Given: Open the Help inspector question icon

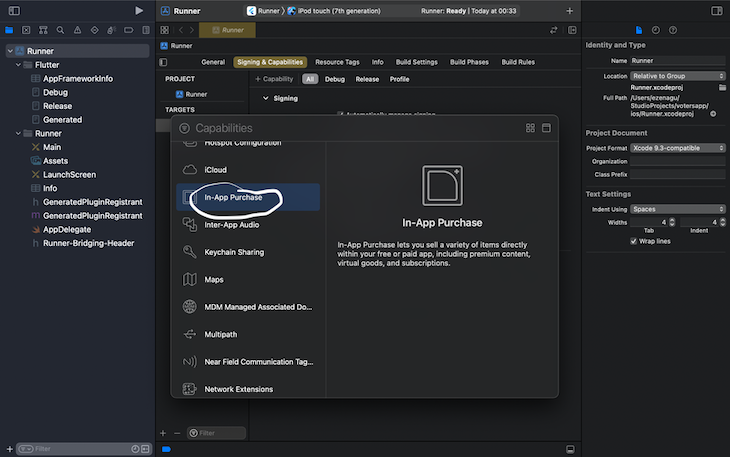Looking at the screenshot, I should pos(671,30).
